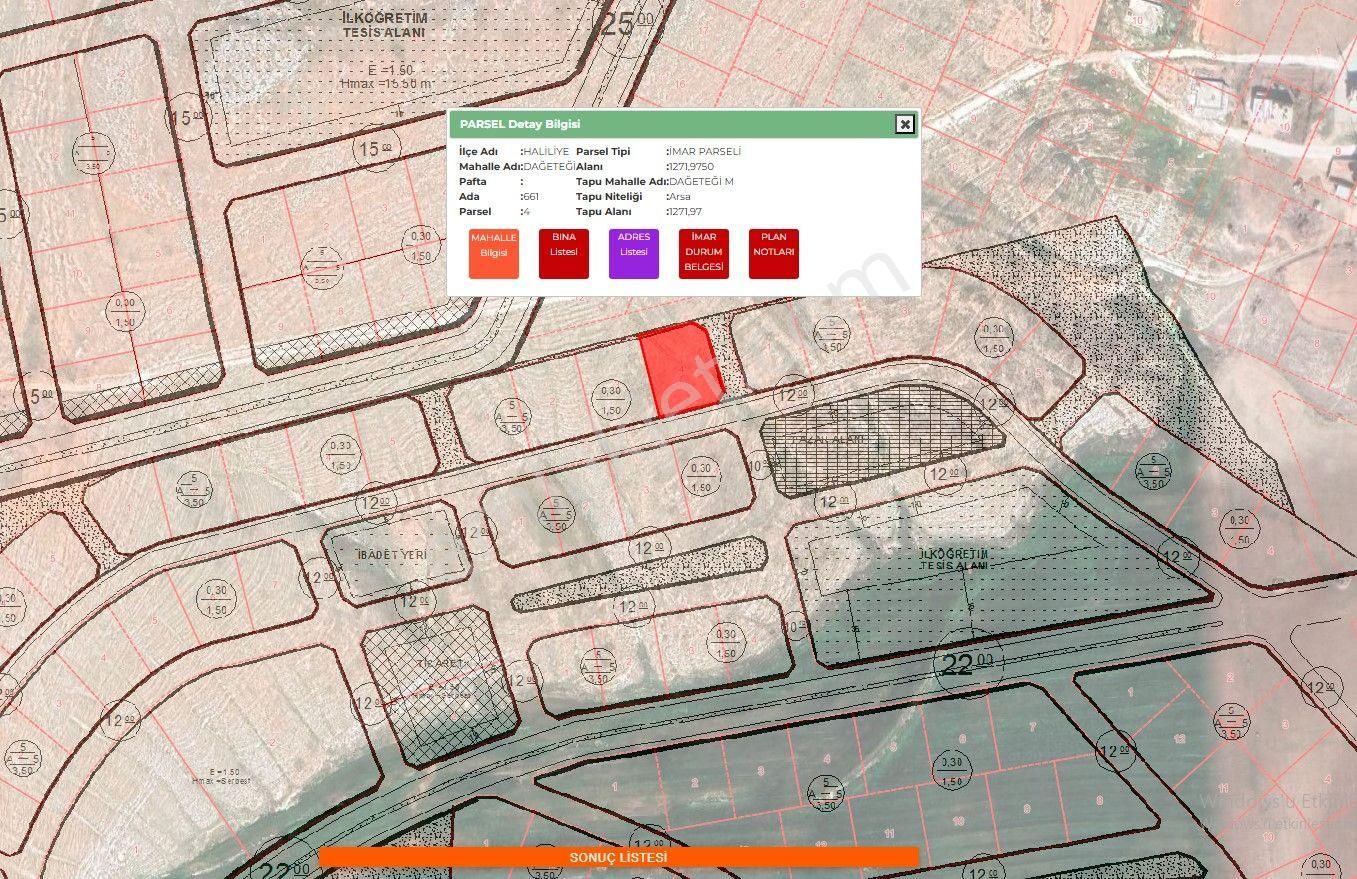
Task: Click the Tapu Niteliği value Arsa
Action: (x=680, y=197)
